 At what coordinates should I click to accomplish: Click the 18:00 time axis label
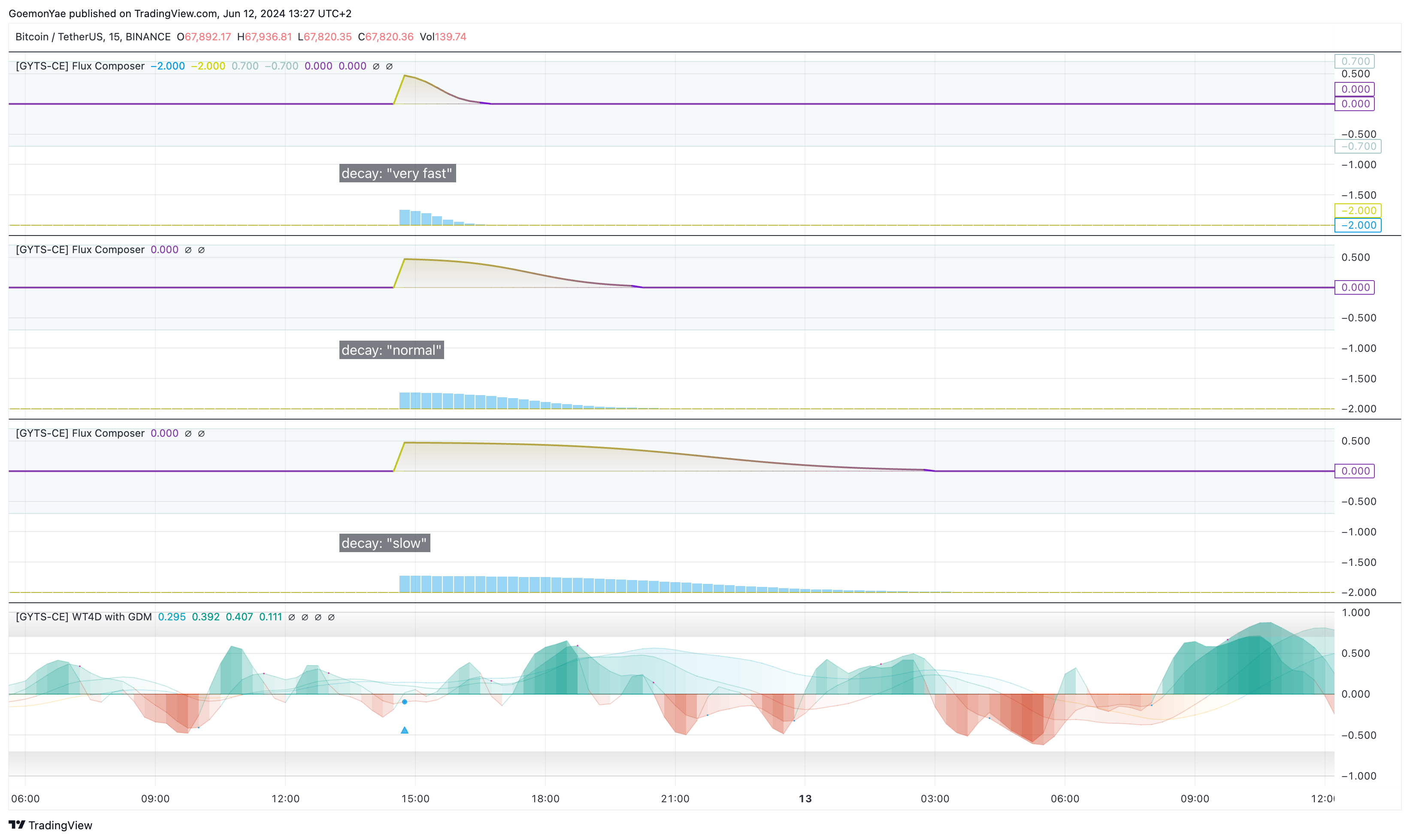pyautogui.click(x=545, y=799)
